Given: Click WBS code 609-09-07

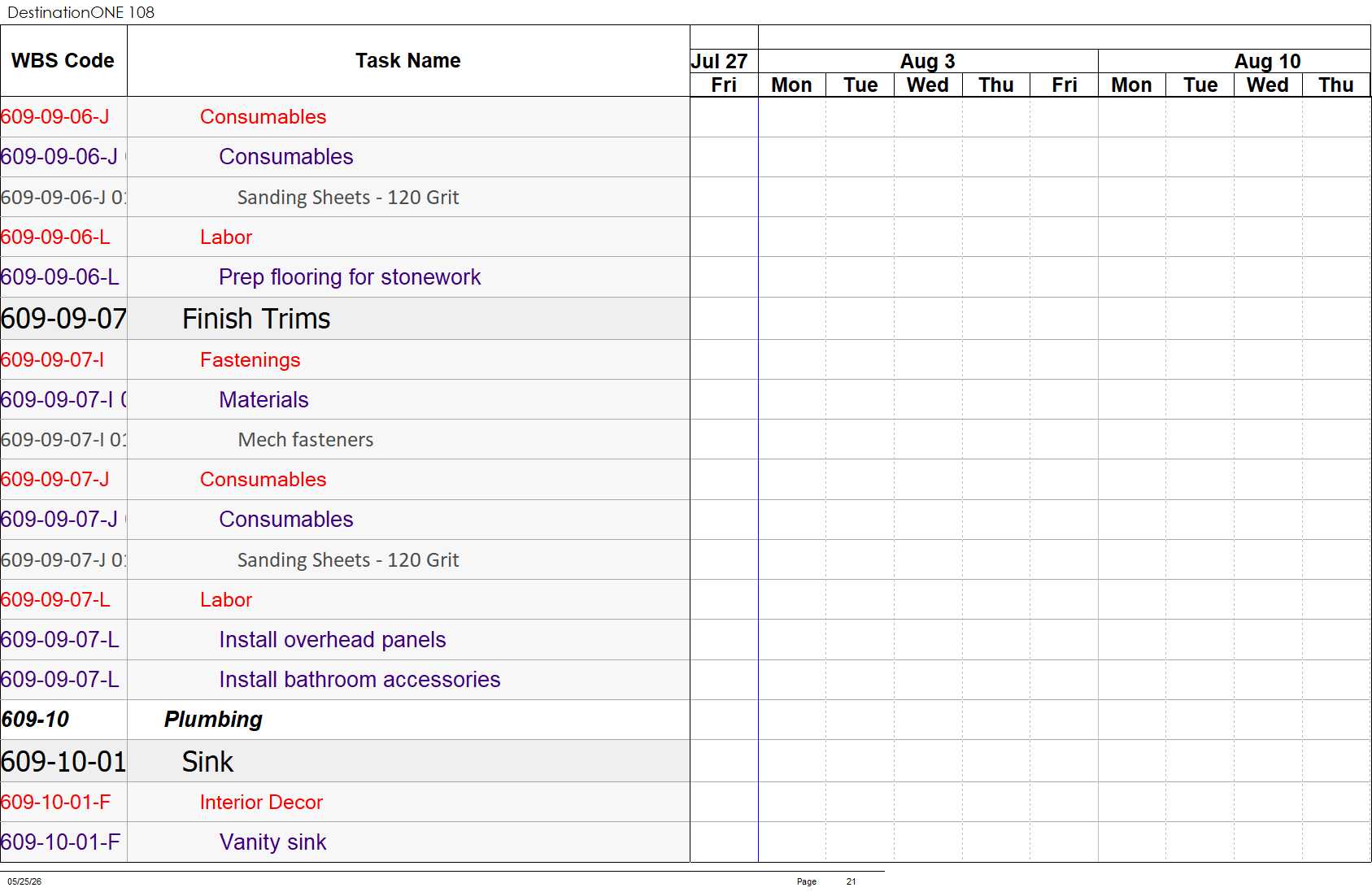Looking at the screenshot, I should [x=63, y=319].
